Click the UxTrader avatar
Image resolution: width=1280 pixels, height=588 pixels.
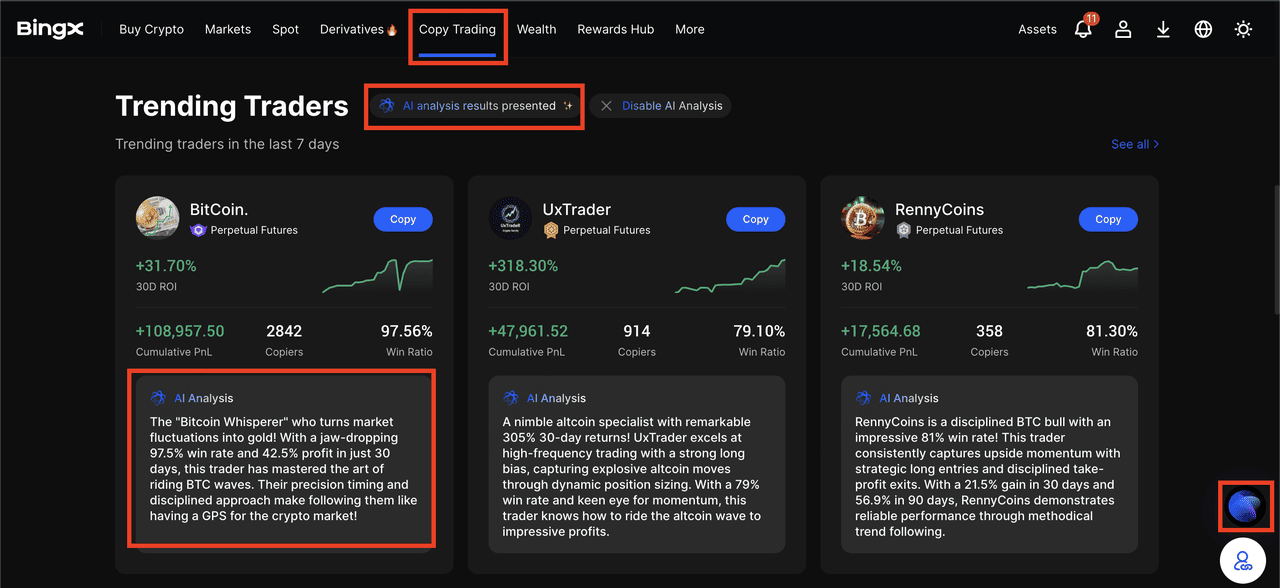[510, 218]
